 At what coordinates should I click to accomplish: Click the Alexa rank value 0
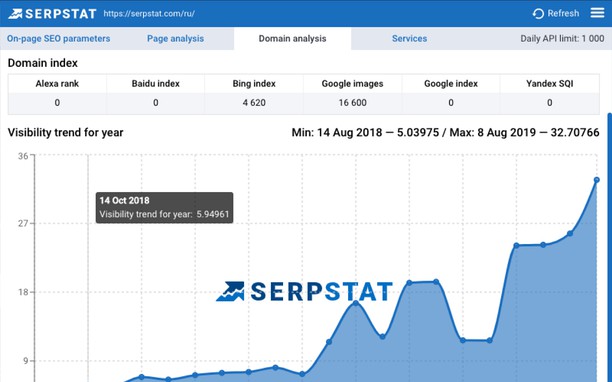point(57,103)
